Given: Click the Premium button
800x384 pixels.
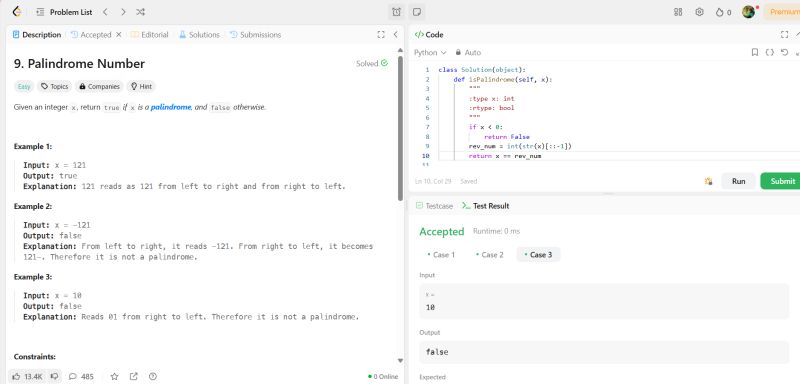Looking at the screenshot, I should click(x=782, y=12).
